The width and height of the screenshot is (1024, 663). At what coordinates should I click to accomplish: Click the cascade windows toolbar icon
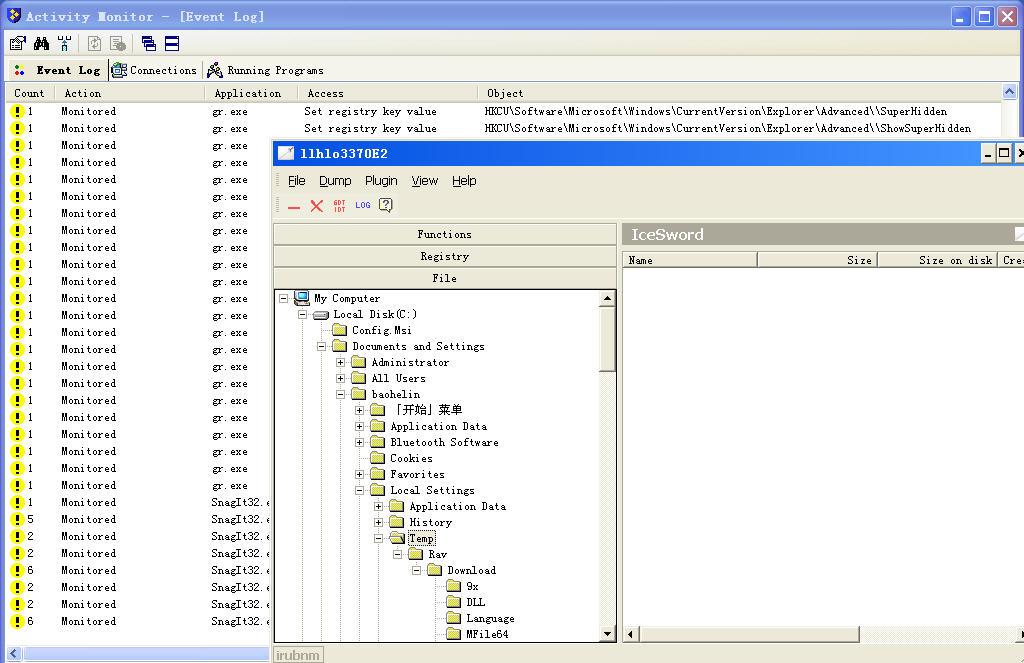tap(148, 44)
